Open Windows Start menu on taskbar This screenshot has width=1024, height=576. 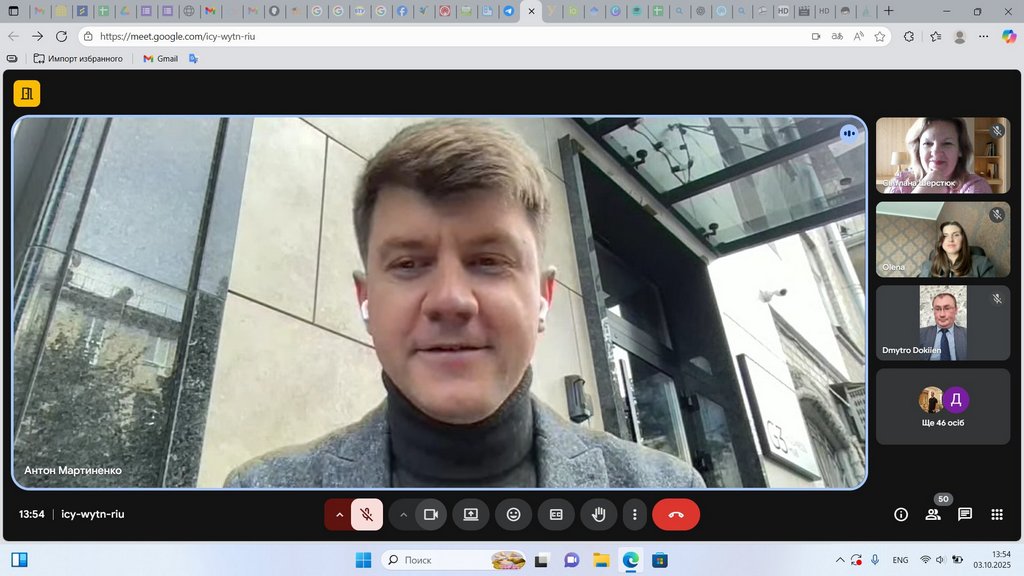click(x=362, y=560)
